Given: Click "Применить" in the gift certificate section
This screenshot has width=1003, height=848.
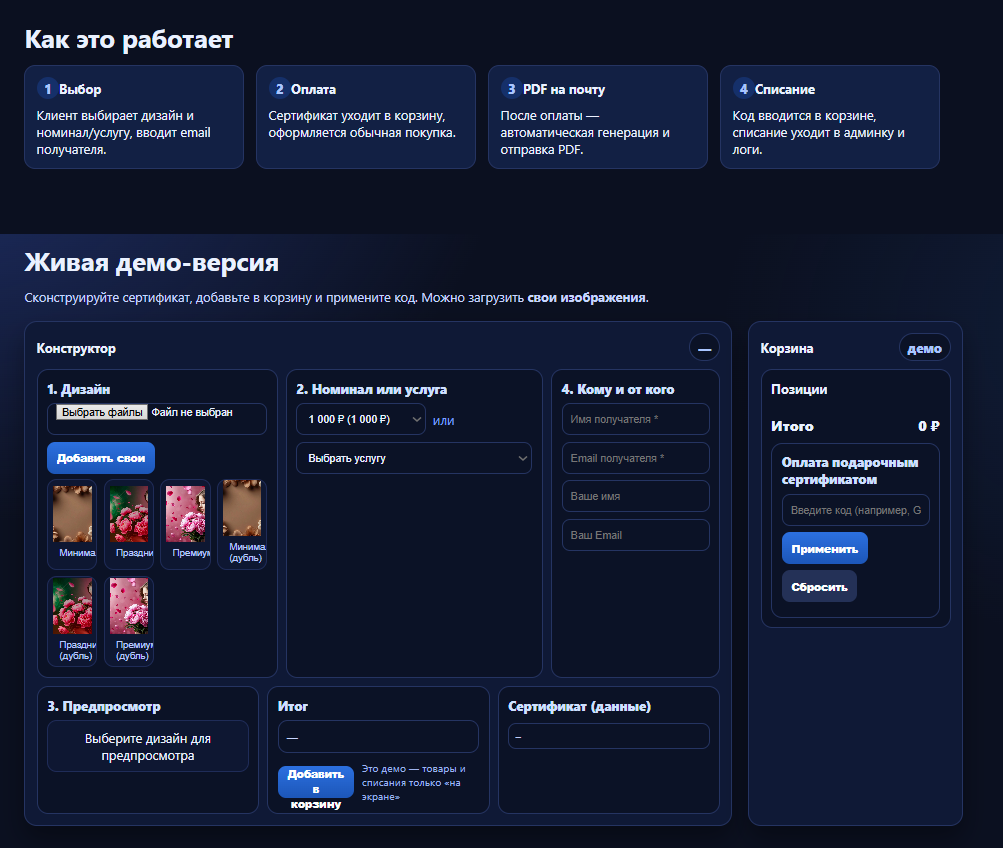Looking at the screenshot, I should (x=824, y=547).
